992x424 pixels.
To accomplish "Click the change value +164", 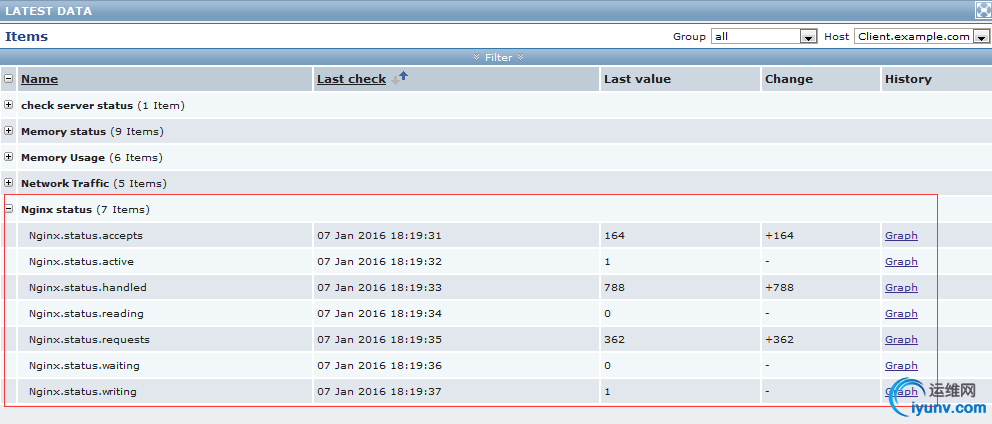I will (x=779, y=235).
